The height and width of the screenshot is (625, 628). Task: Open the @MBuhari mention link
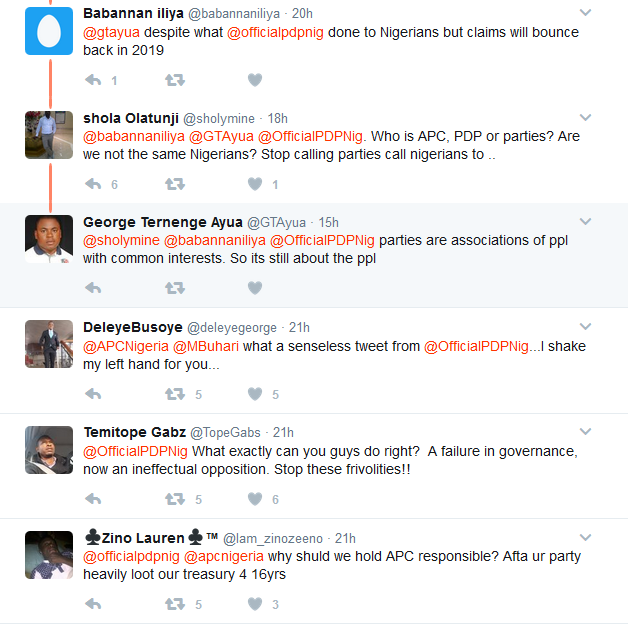coord(207,346)
